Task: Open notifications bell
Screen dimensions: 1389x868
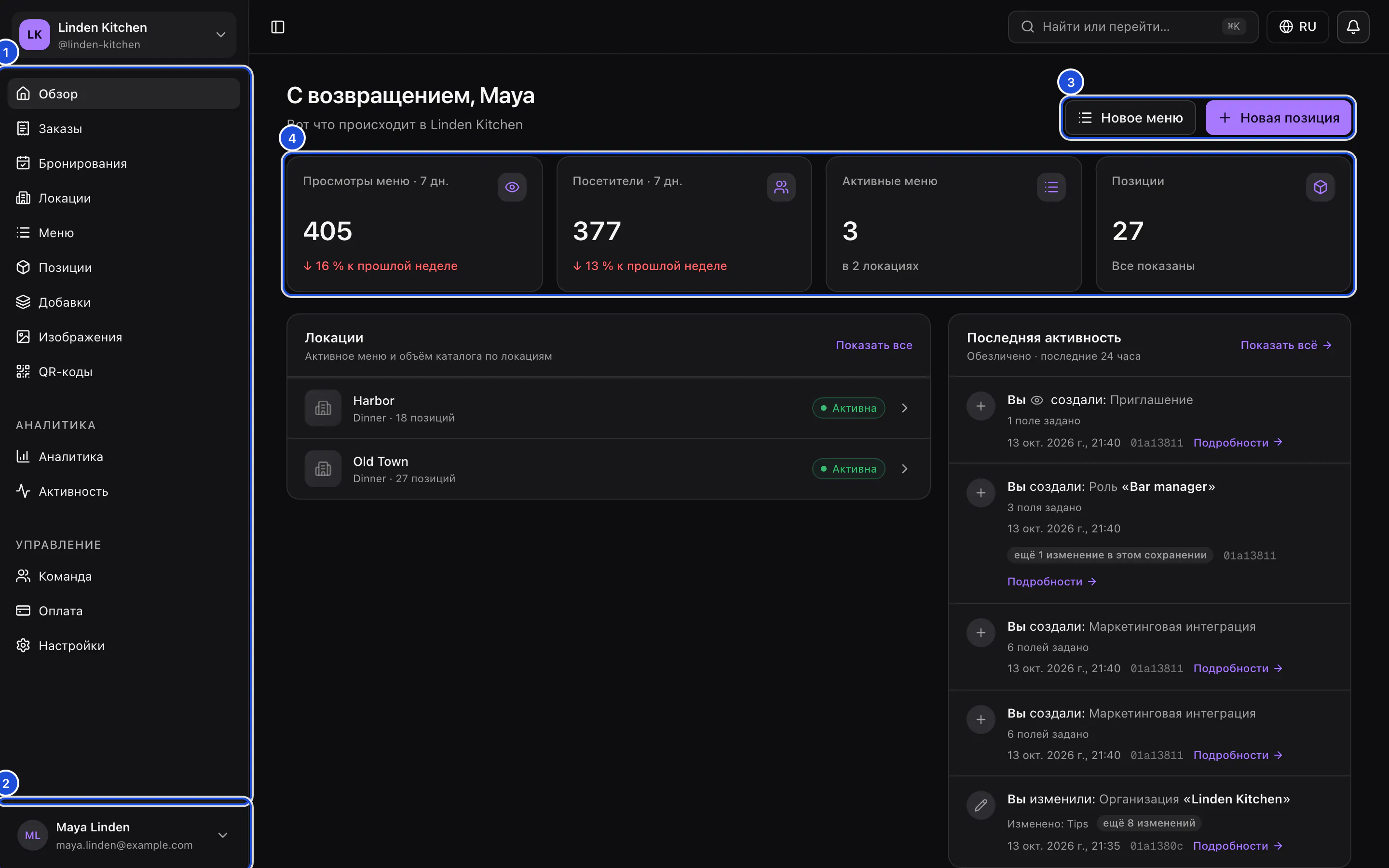Action: click(1353, 27)
